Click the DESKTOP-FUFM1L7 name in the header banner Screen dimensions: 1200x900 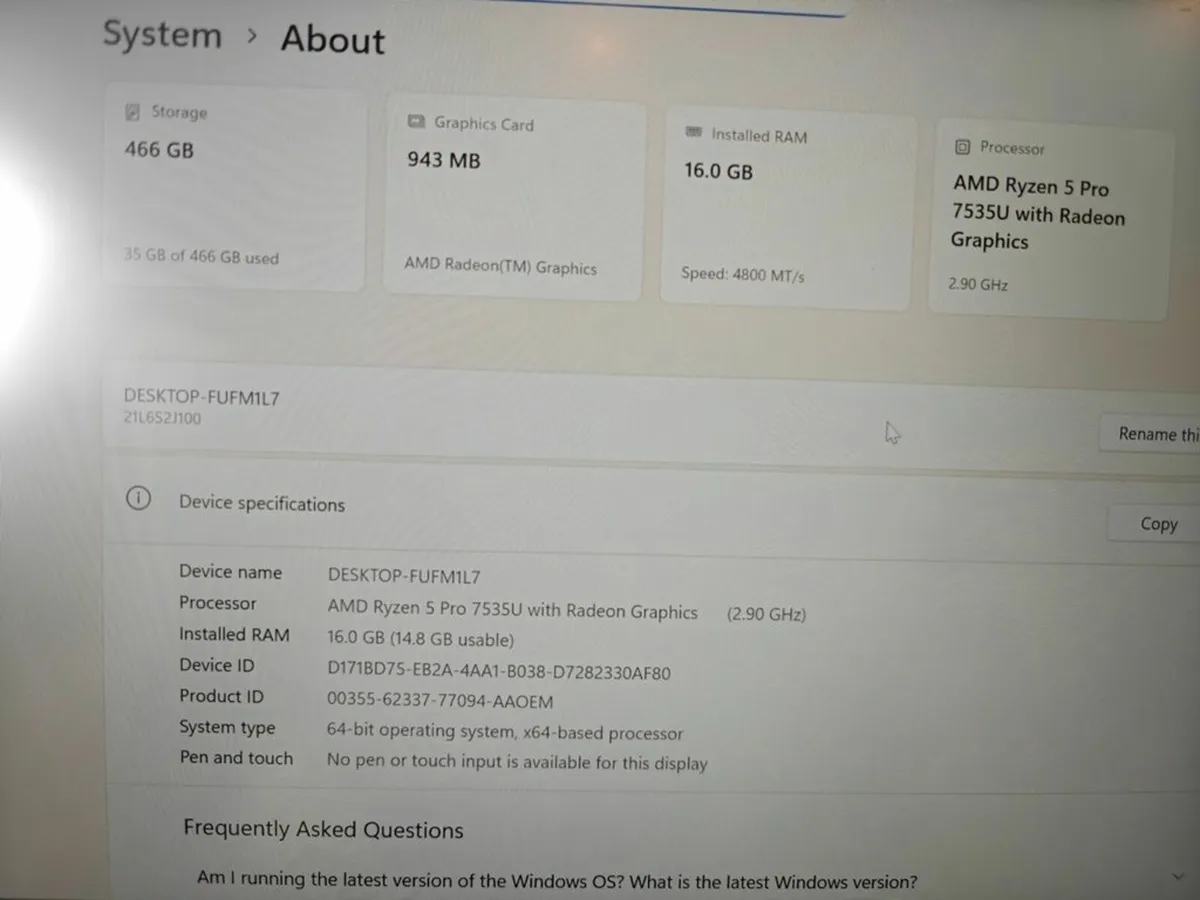tap(201, 397)
